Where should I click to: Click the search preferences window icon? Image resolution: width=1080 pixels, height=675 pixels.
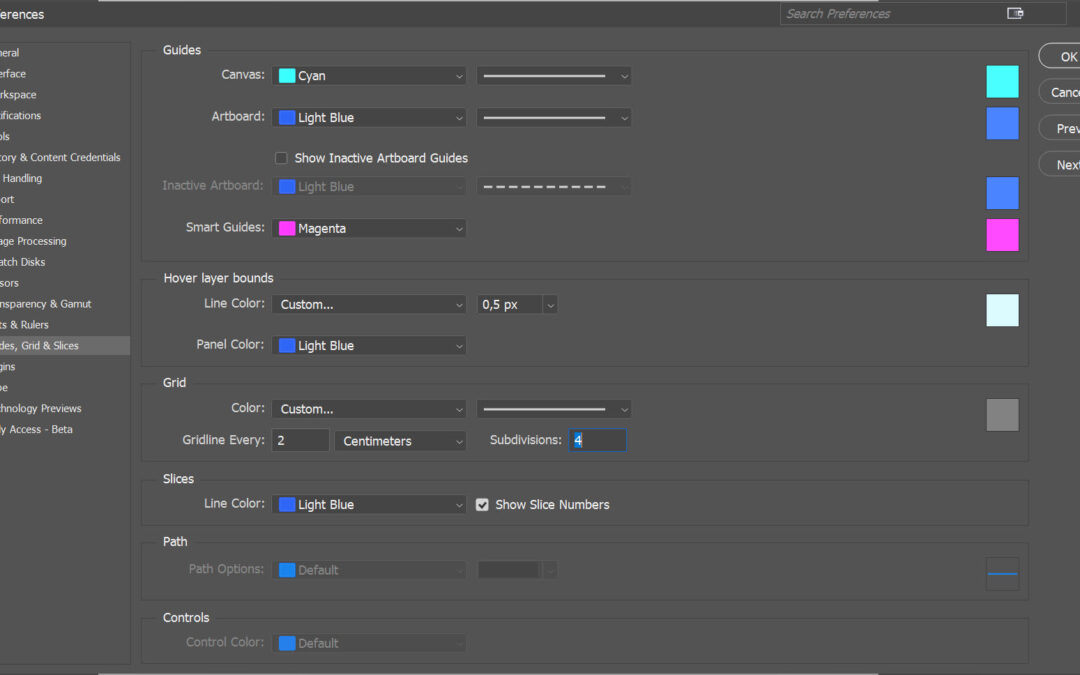[1015, 13]
